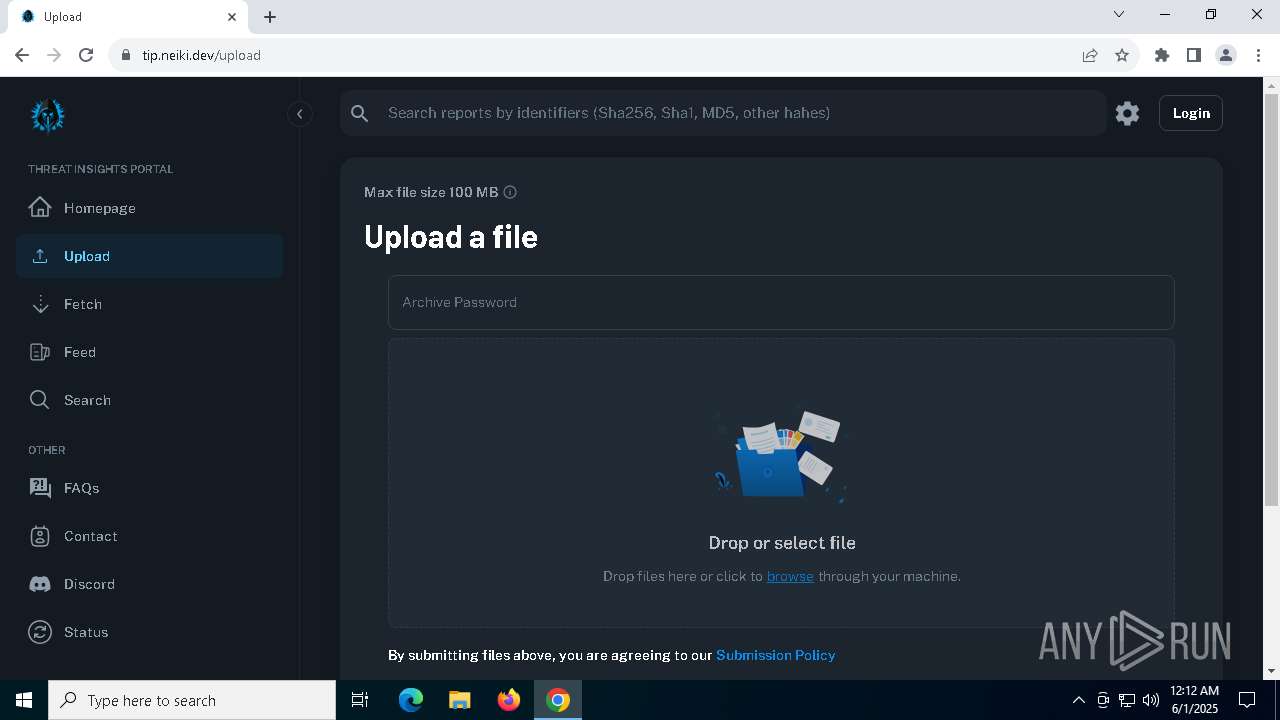Open Task View
This screenshot has width=1280, height=720.
(x=360, y=700)
